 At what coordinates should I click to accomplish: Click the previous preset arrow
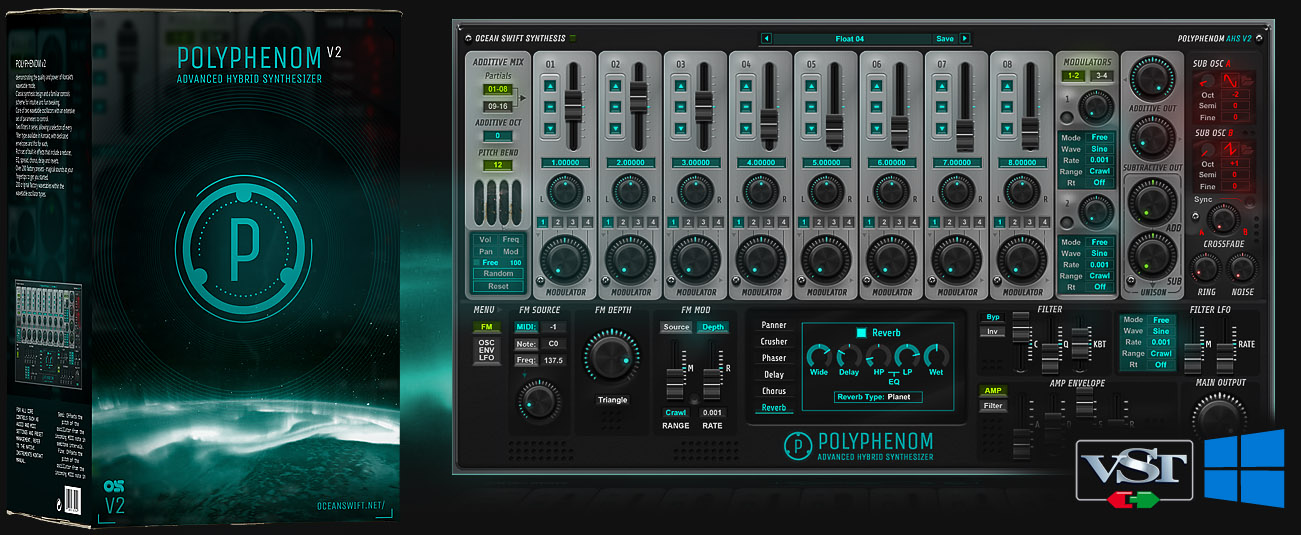coord(766,39)
